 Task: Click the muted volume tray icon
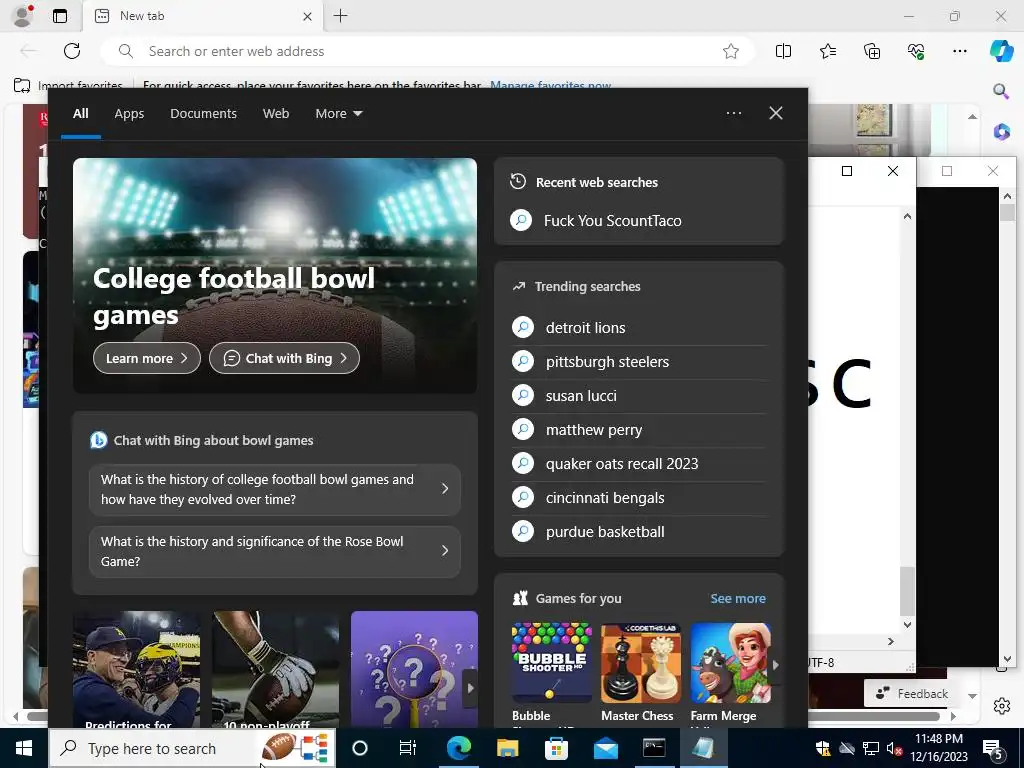894,748
